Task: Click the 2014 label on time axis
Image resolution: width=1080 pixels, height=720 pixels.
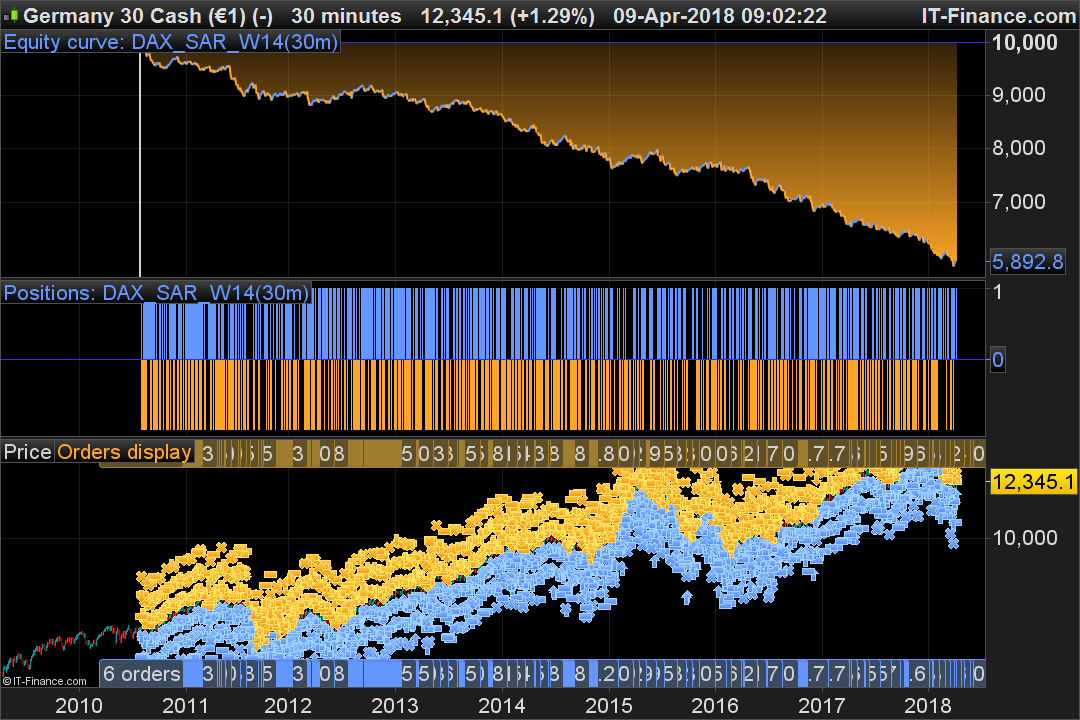Action: pos(501,706)
